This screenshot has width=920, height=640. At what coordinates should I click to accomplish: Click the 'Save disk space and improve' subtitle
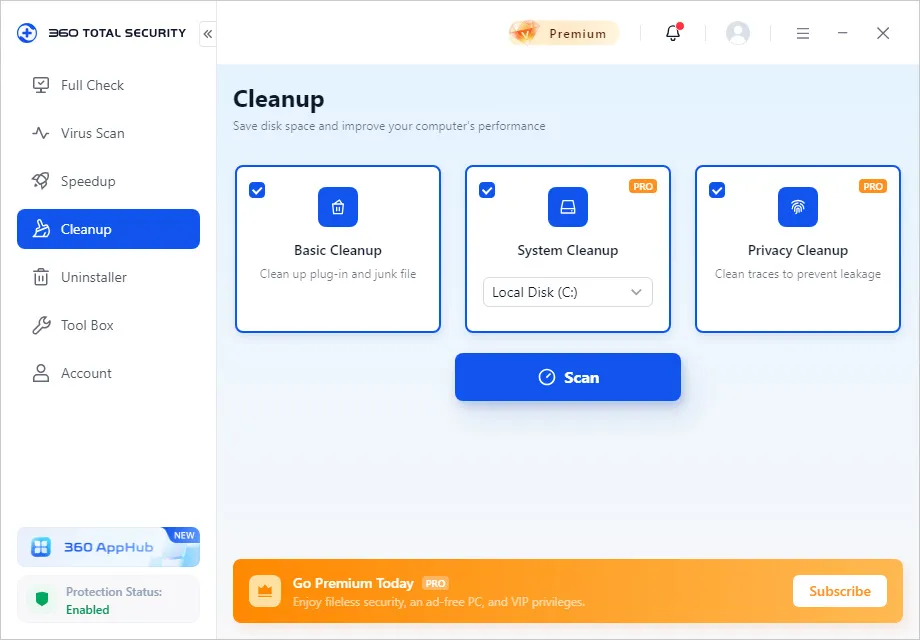pos(389,126)
